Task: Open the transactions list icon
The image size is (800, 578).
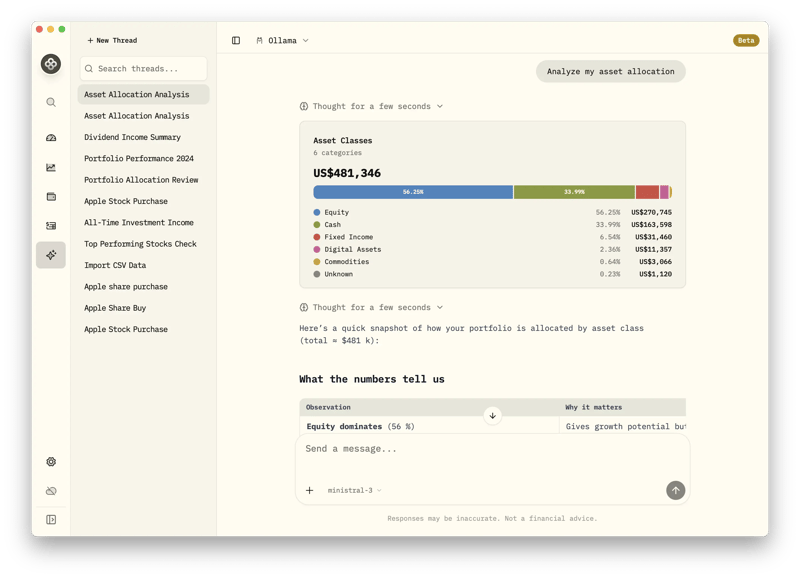Action: 50,224
